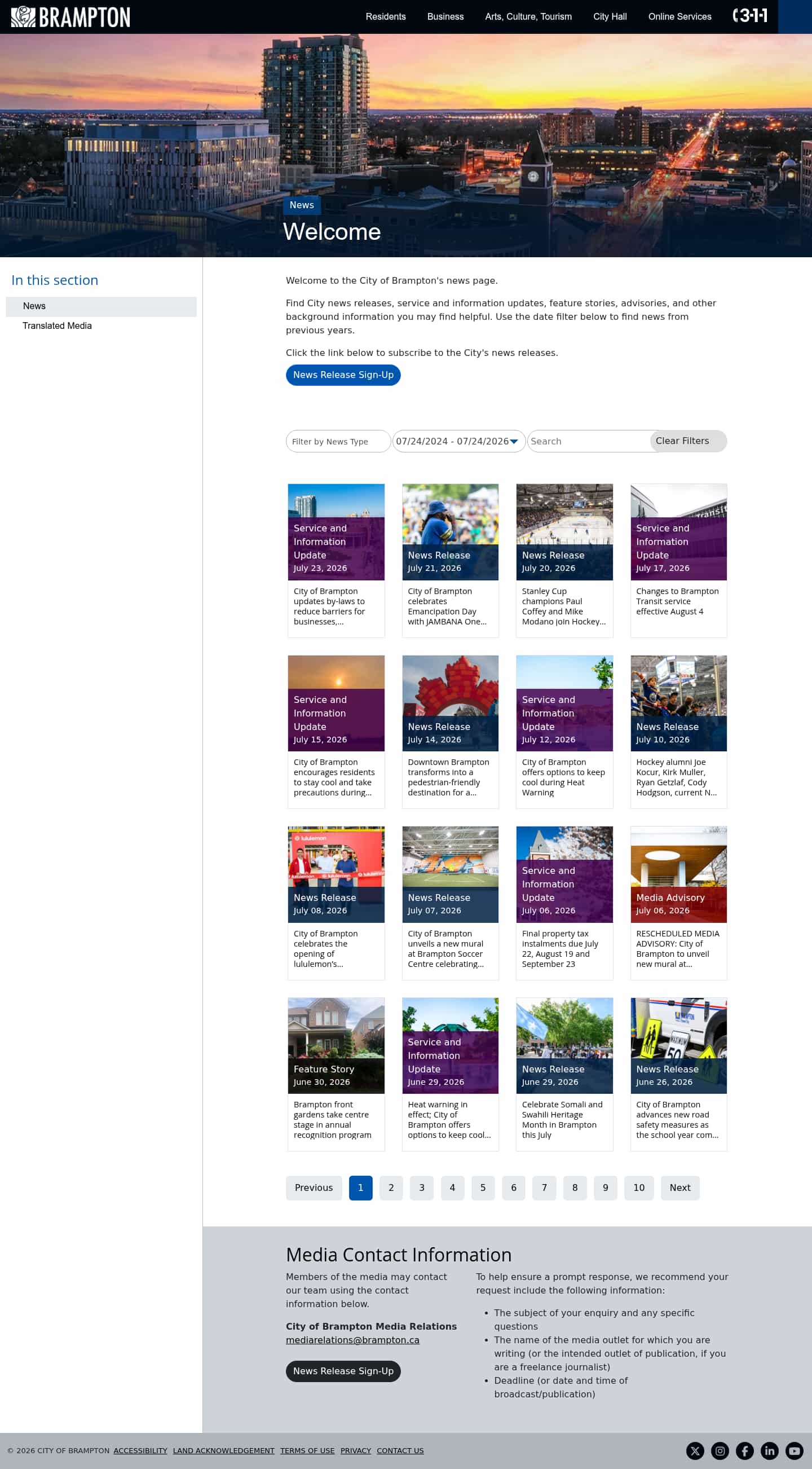The image size is (812, 1469).
Task: Open the July 15 stay cool card image
Action: pos(336,703)
